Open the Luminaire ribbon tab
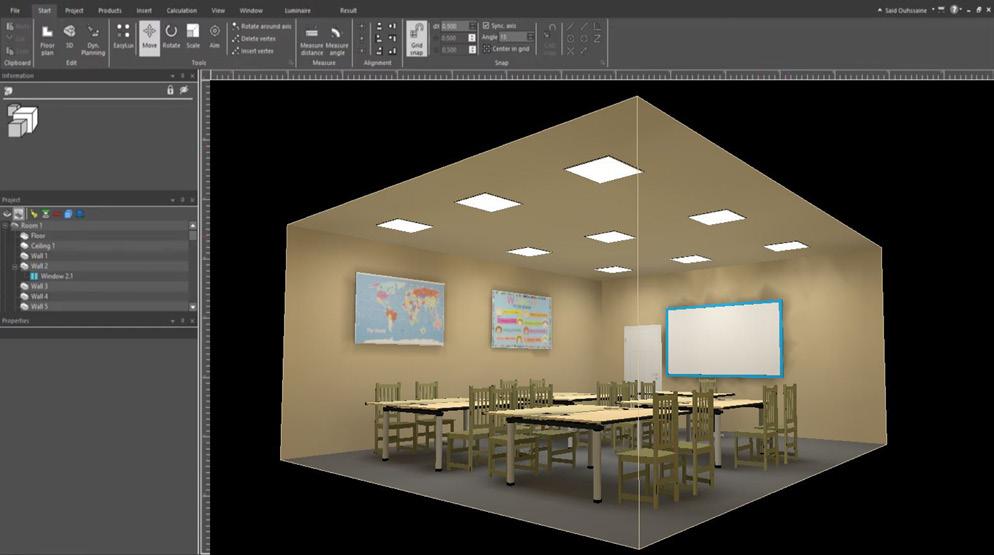This screenshot has width=994, height=555. tap(297, 10)
